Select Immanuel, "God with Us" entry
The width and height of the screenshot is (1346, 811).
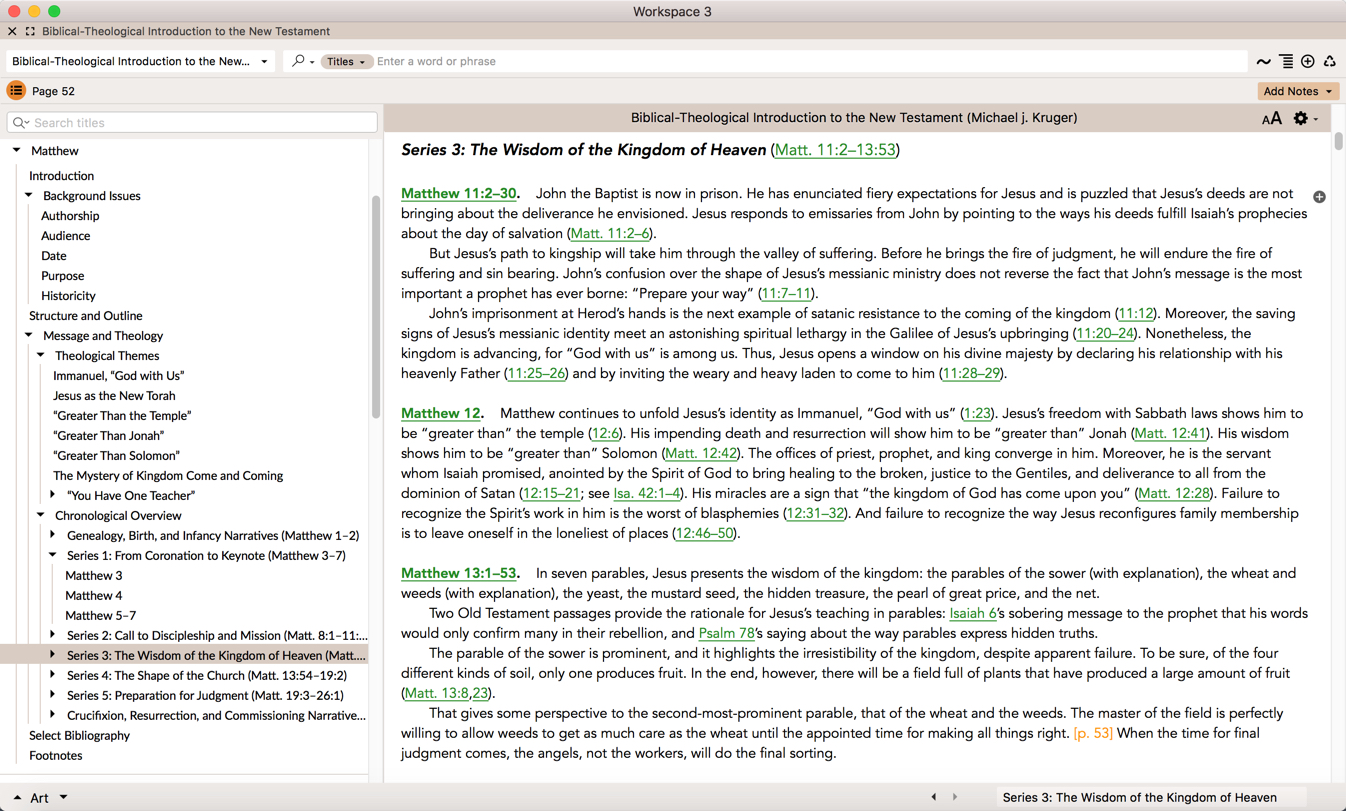(118, 376)
